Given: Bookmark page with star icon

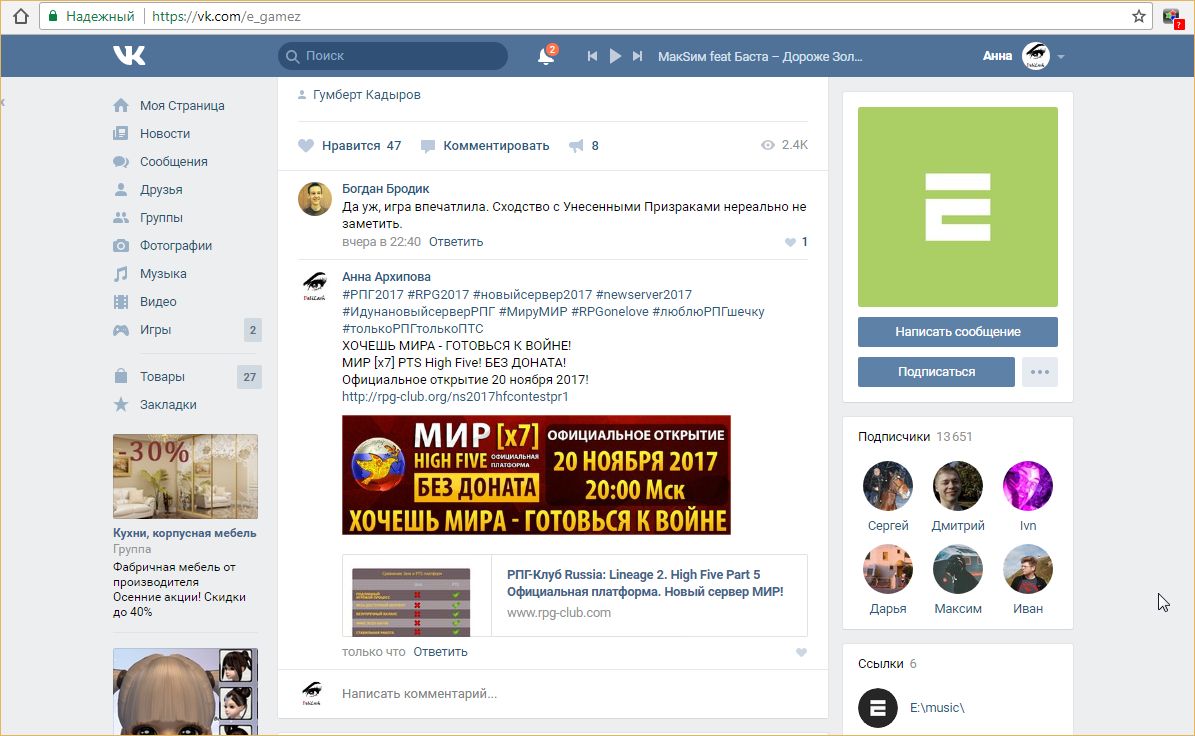Looking at the screenshot, I should click(x=1139, y=16).
